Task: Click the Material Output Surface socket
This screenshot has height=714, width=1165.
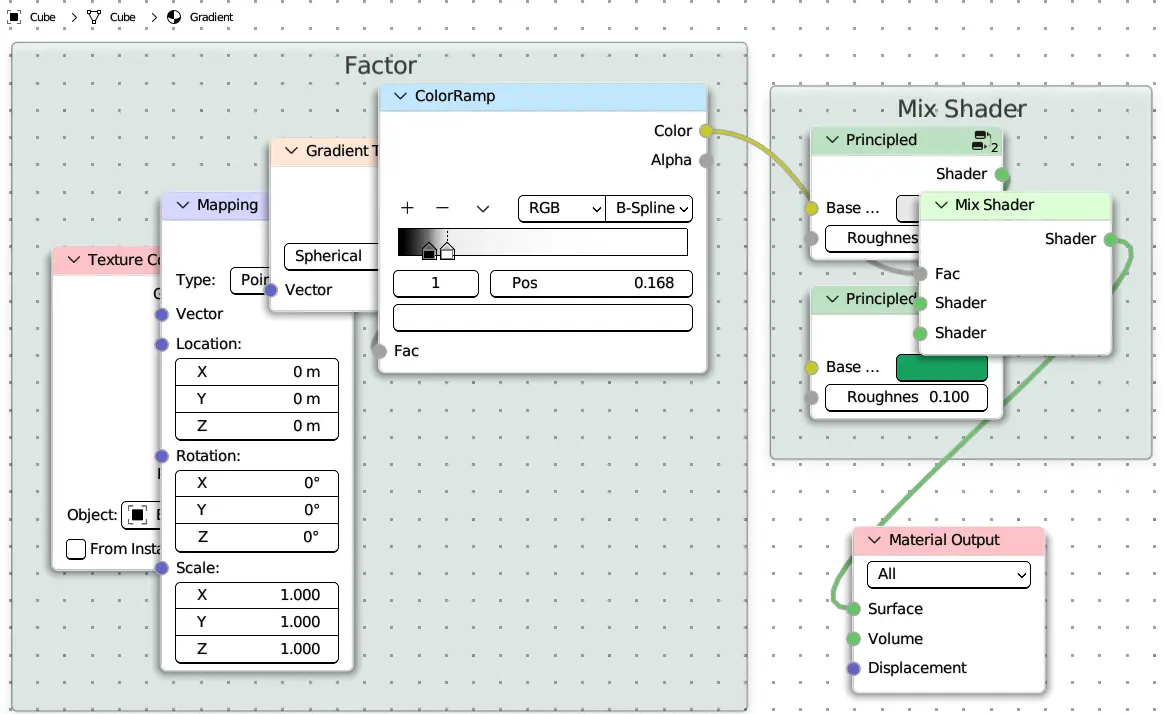Action: (x=854, y=608)
